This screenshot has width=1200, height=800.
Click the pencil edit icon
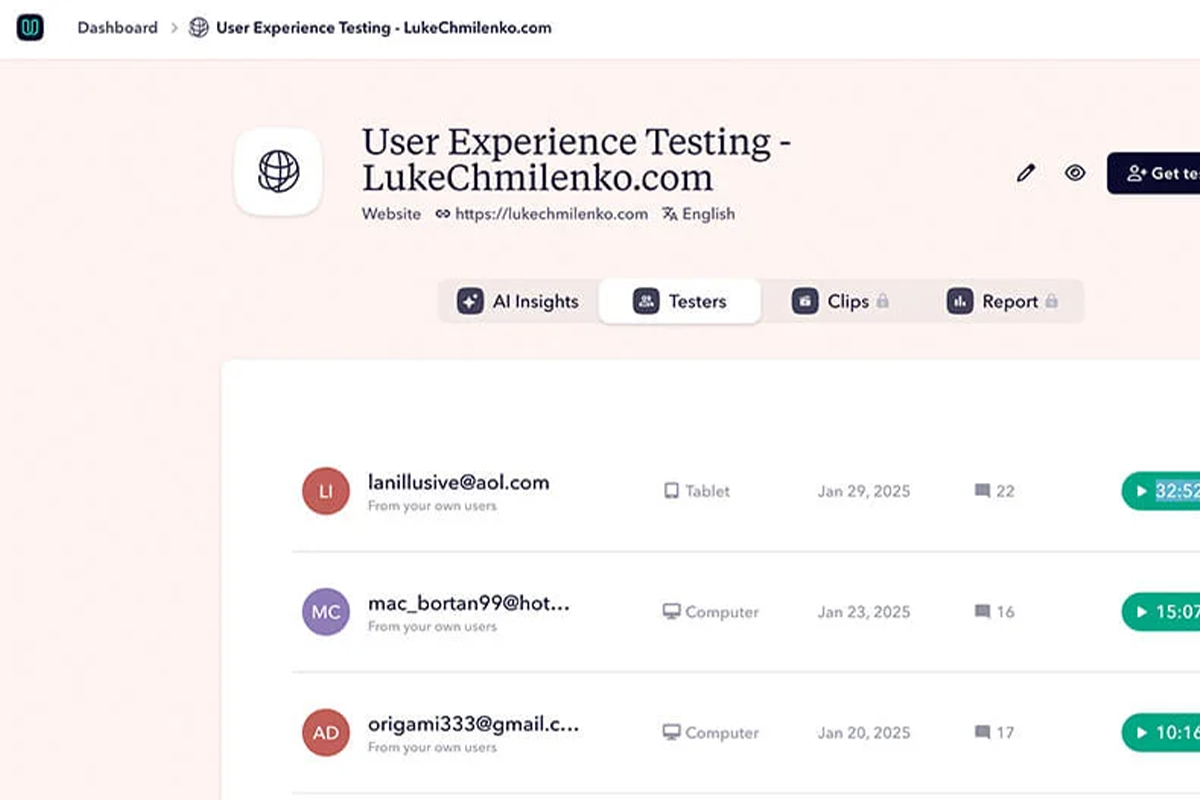click(1025, 173)
